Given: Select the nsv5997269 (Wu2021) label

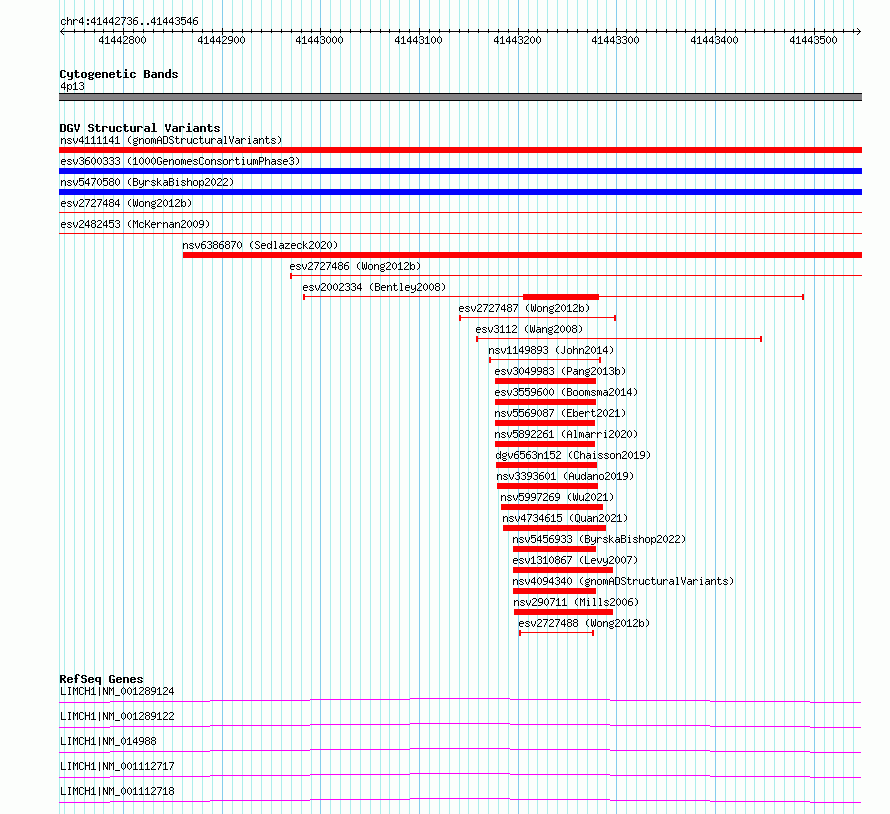Looking at the screenshot, I should [x=557, y=497].
